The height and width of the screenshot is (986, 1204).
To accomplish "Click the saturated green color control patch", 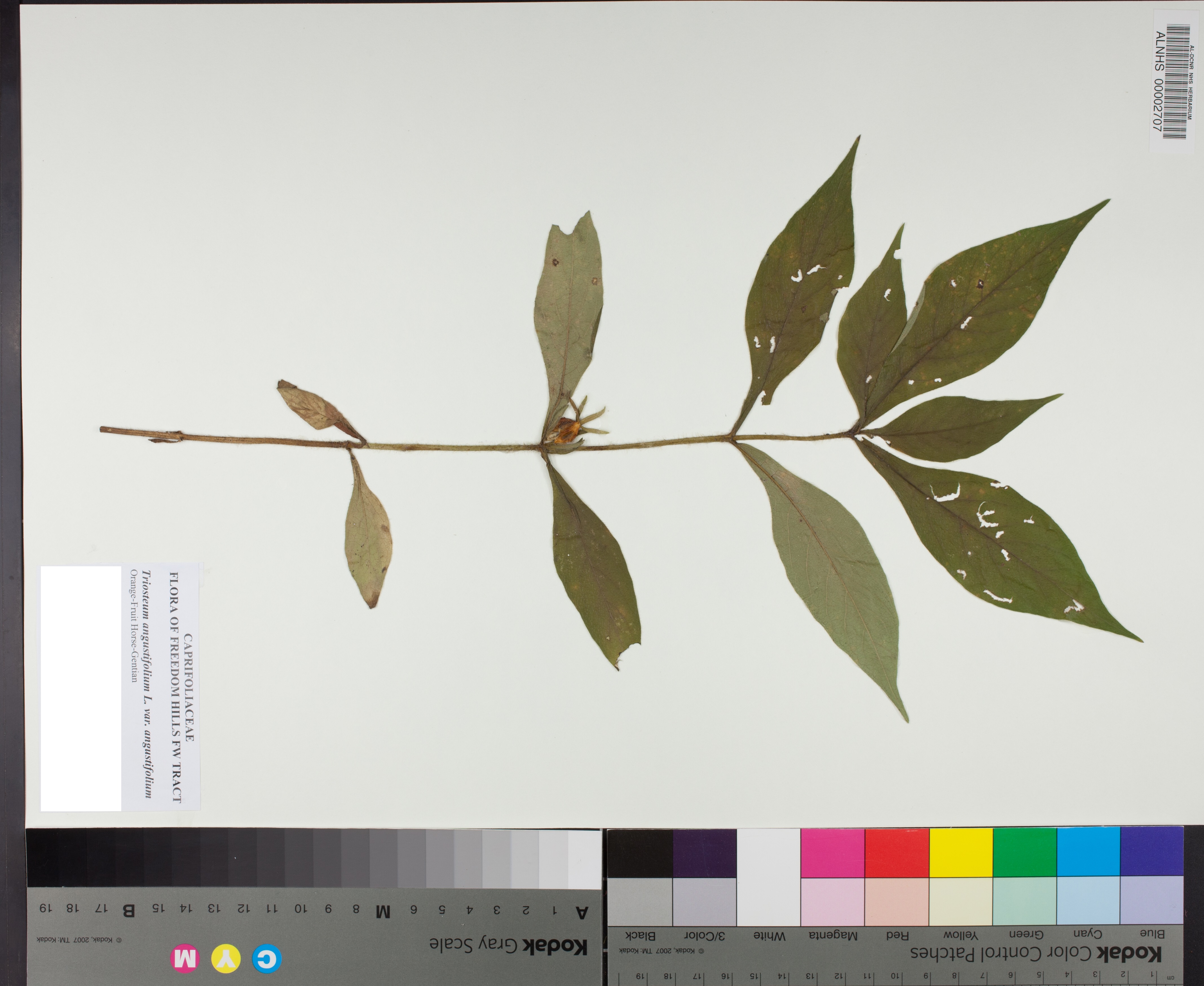I will point(1025,852).
